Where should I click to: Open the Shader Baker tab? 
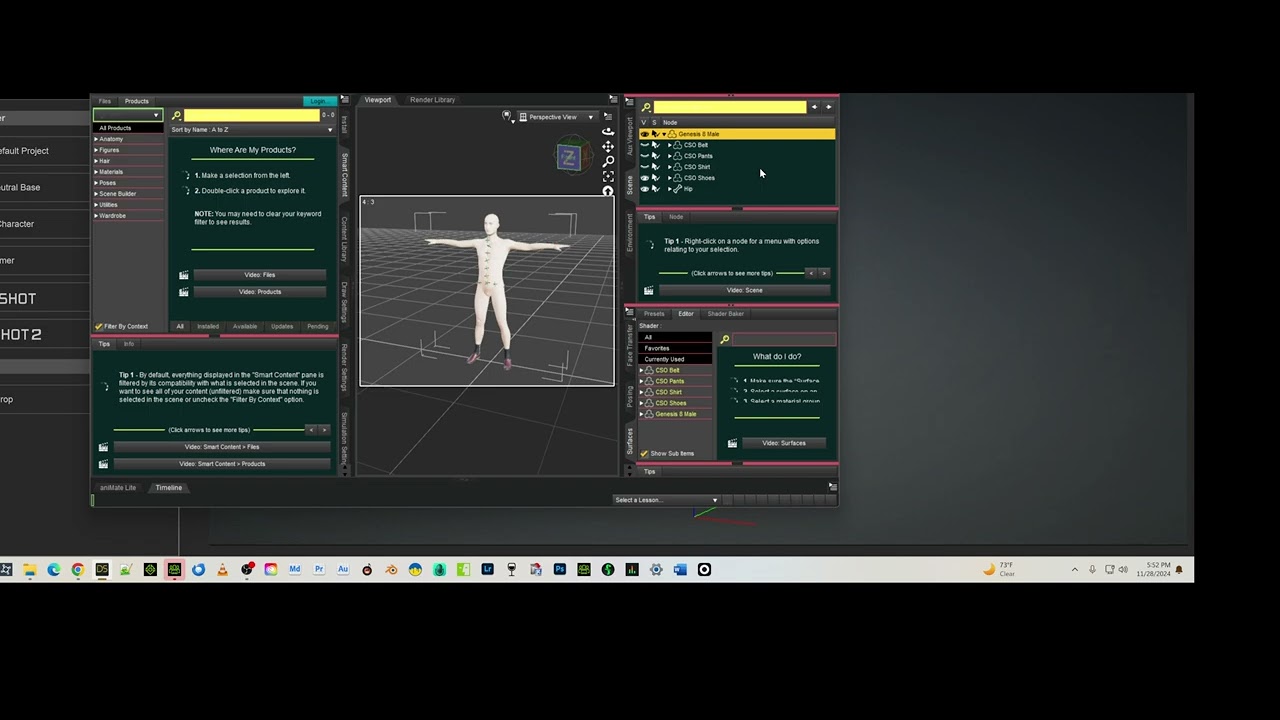[725, 314]
